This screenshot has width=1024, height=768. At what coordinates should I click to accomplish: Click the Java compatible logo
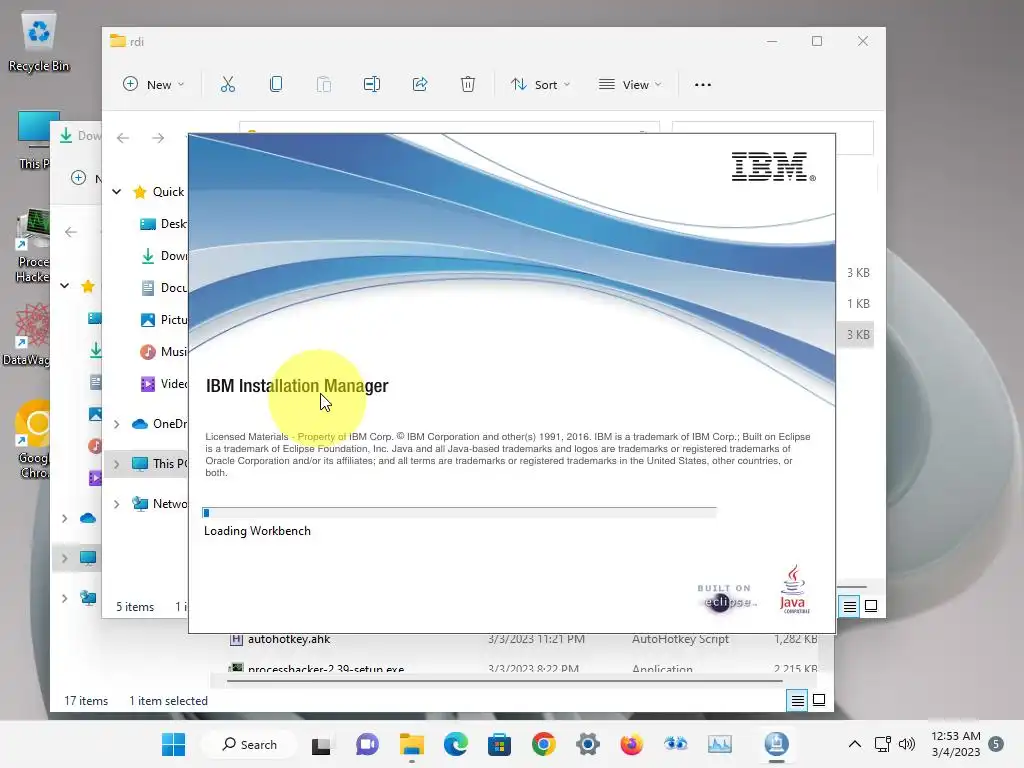click(x=793, y=589)
